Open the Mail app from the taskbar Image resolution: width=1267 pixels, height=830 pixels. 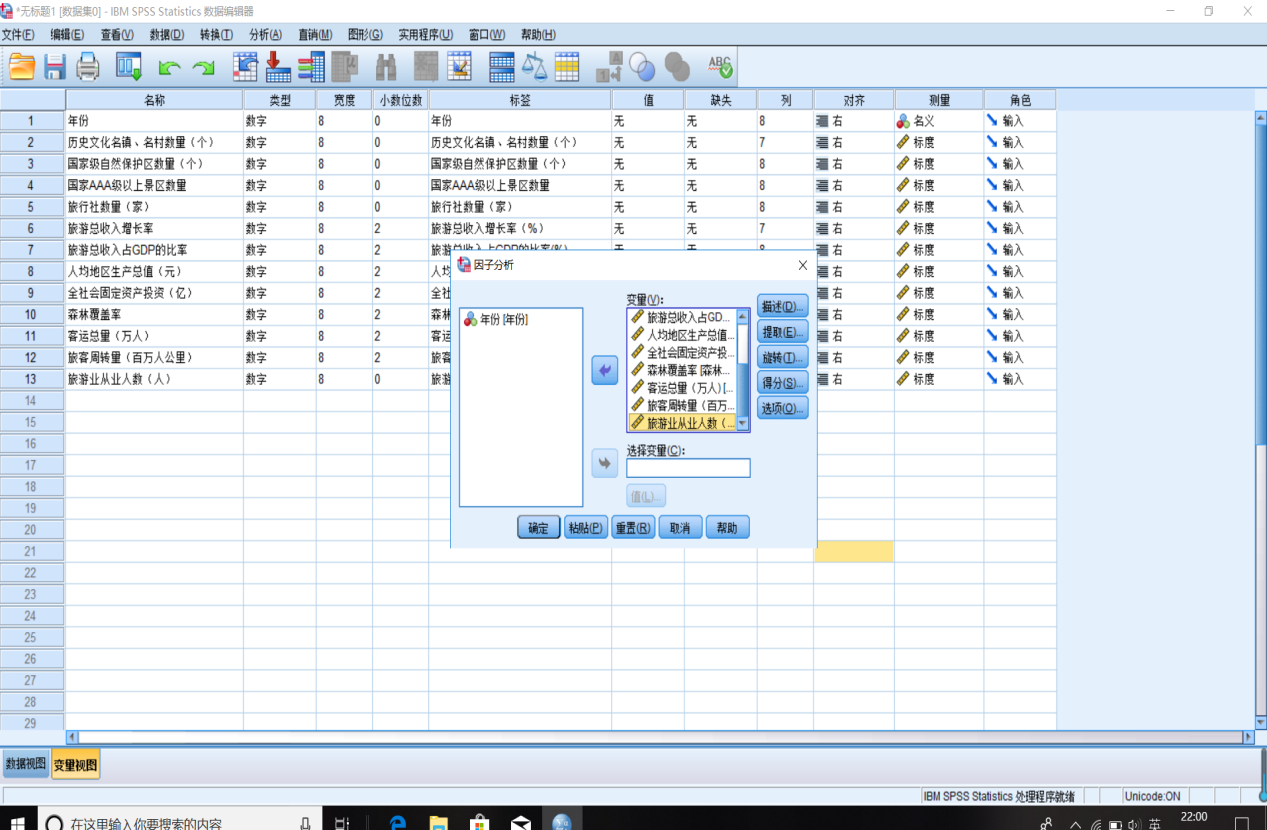pos(520,822)
